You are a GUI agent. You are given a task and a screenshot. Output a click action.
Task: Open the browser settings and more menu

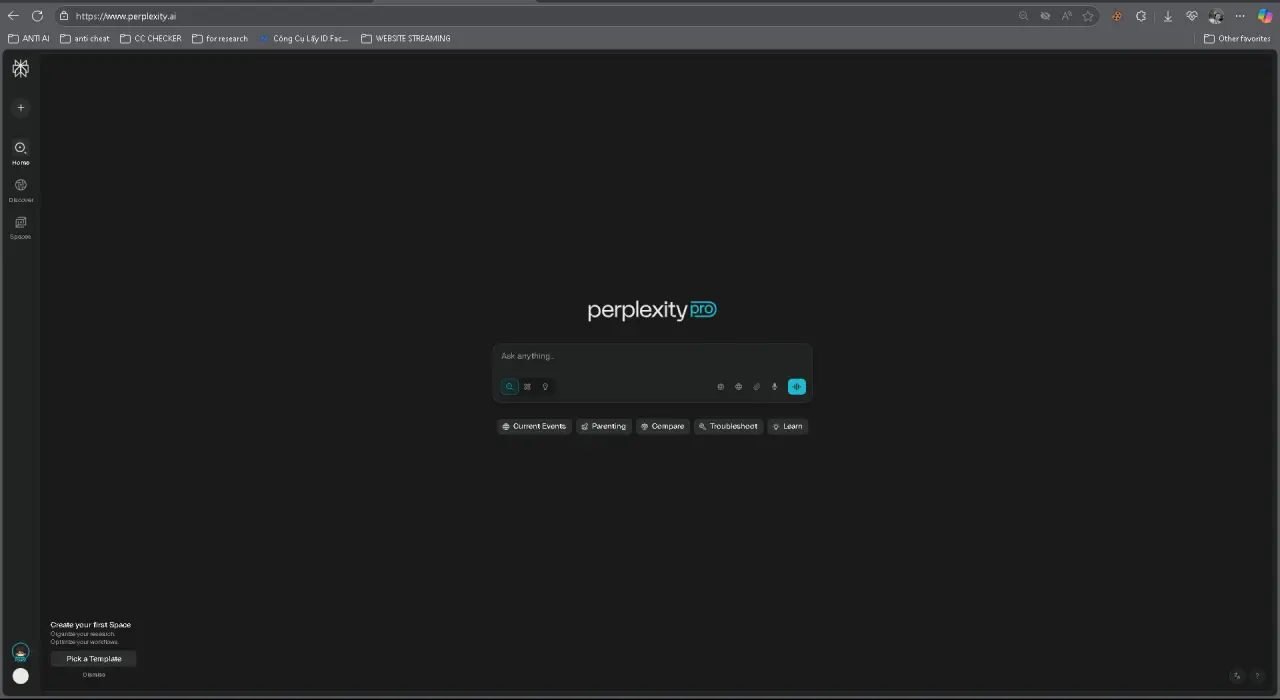pyautogui.click(x=1241, y=16)
